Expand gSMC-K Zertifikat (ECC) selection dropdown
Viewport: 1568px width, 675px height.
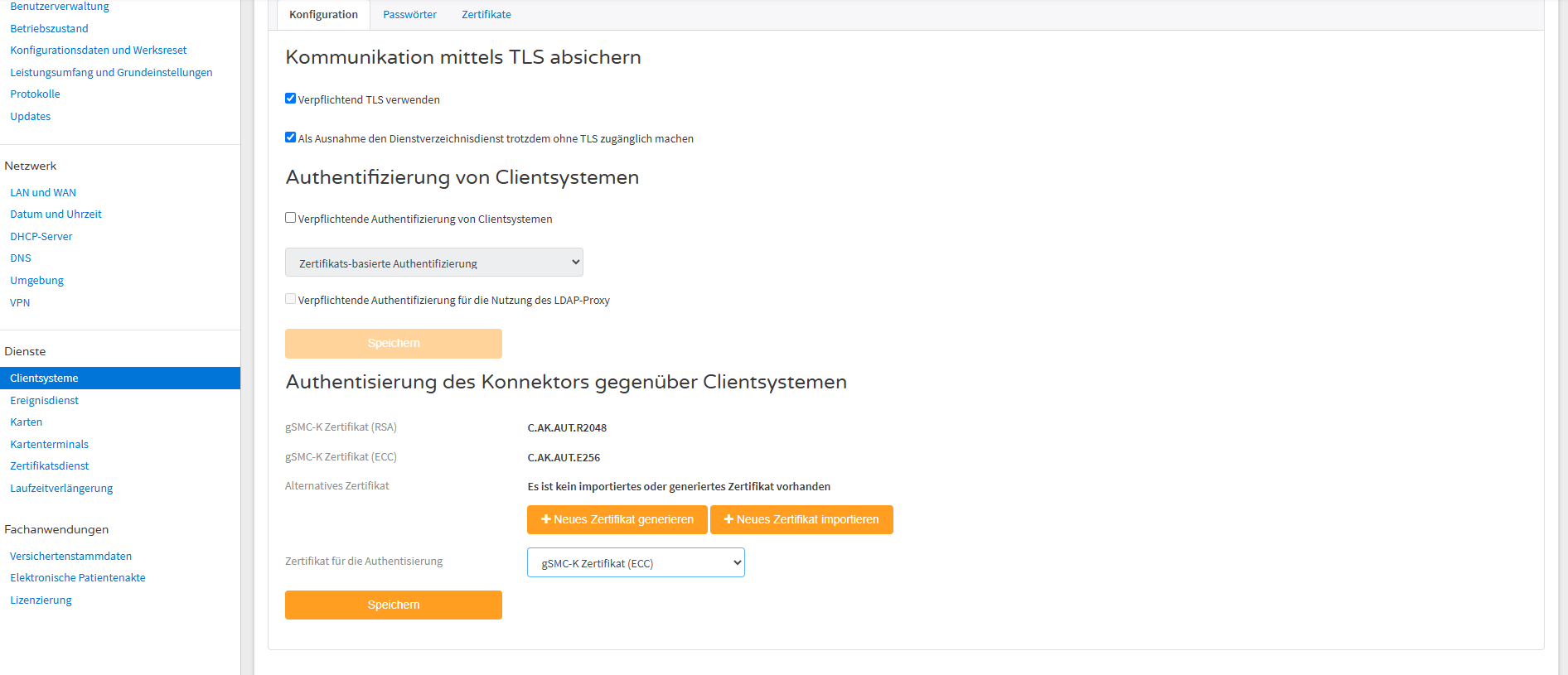636,562
